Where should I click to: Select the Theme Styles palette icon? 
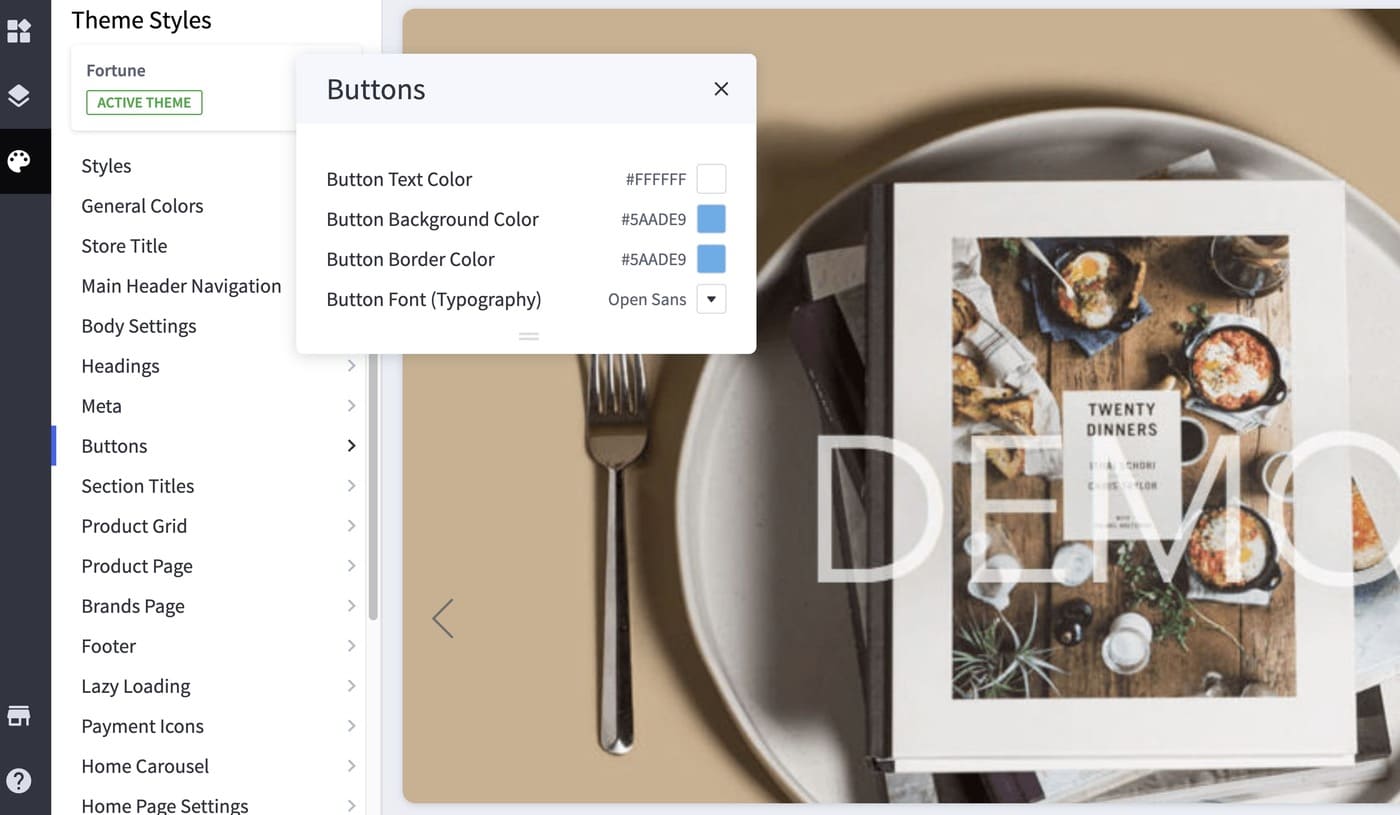tap(19, 161)
